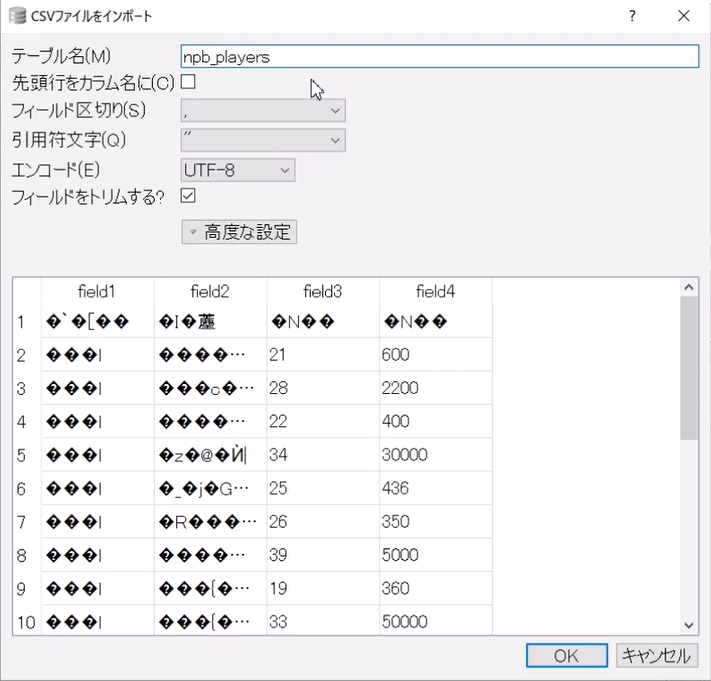Click cell with value 33
The width and height of the screenshot is (711, 681).
coord(323,622)
